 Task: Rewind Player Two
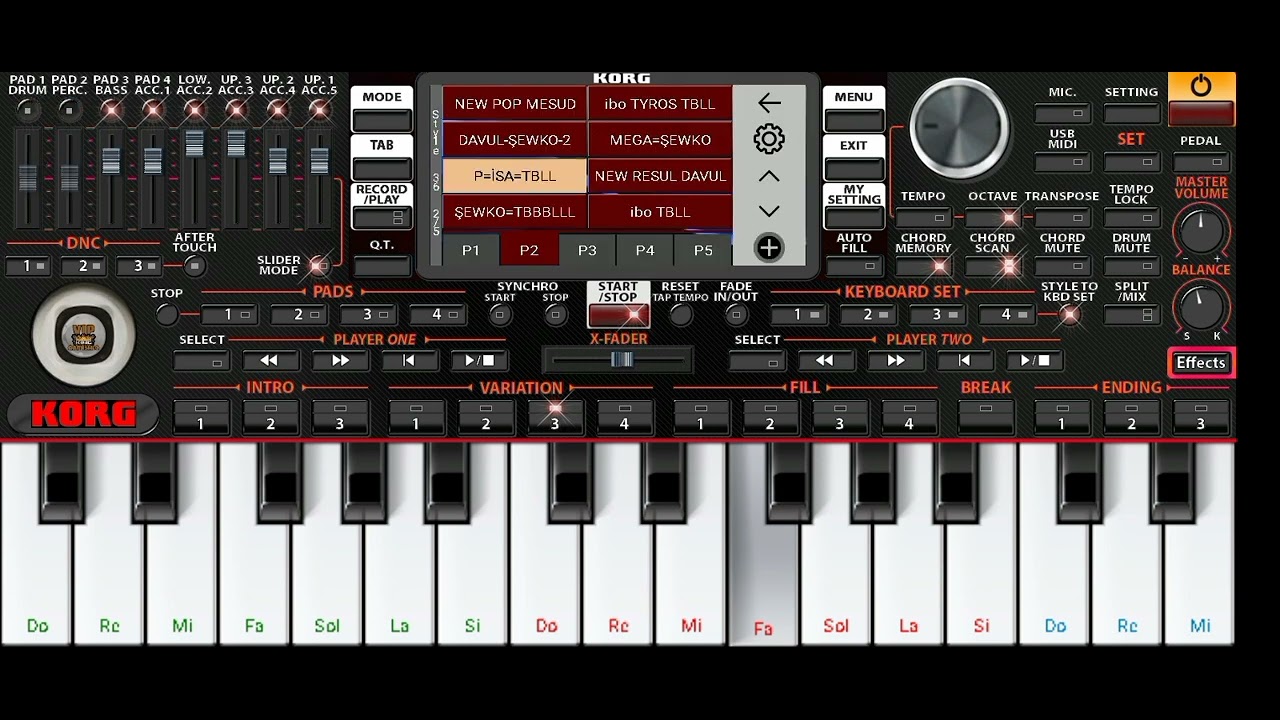[825, 361]
